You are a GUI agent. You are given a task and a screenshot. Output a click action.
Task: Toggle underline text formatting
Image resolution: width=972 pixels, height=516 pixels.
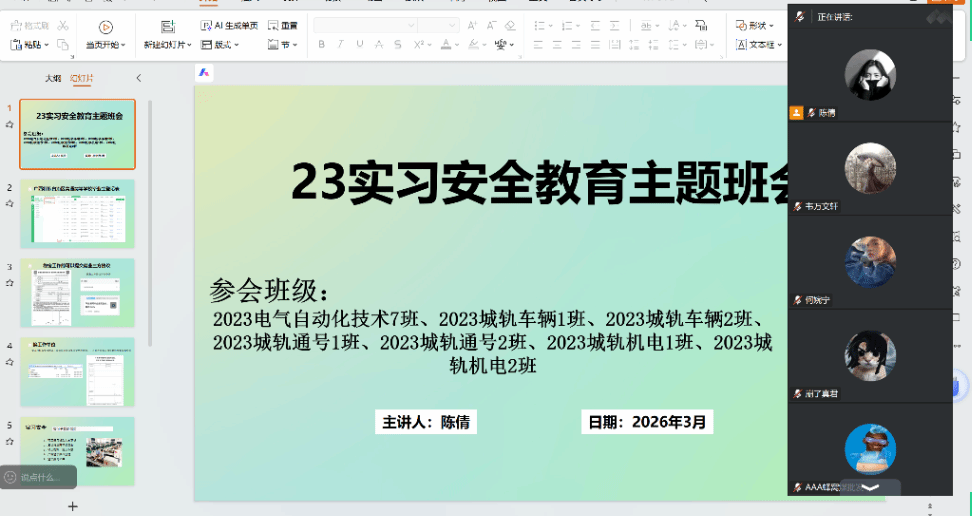pos(359,44)
